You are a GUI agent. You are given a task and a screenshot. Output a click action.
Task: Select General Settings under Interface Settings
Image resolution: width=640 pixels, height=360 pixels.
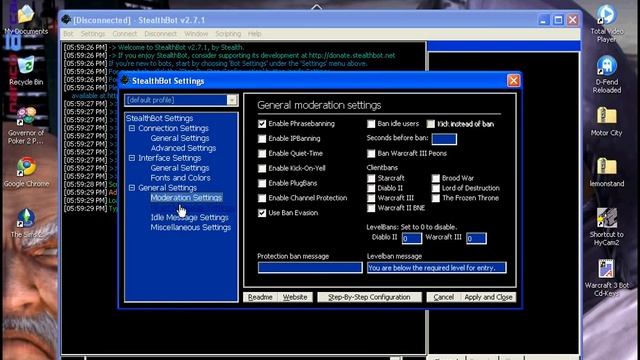(x=180, y=168)
